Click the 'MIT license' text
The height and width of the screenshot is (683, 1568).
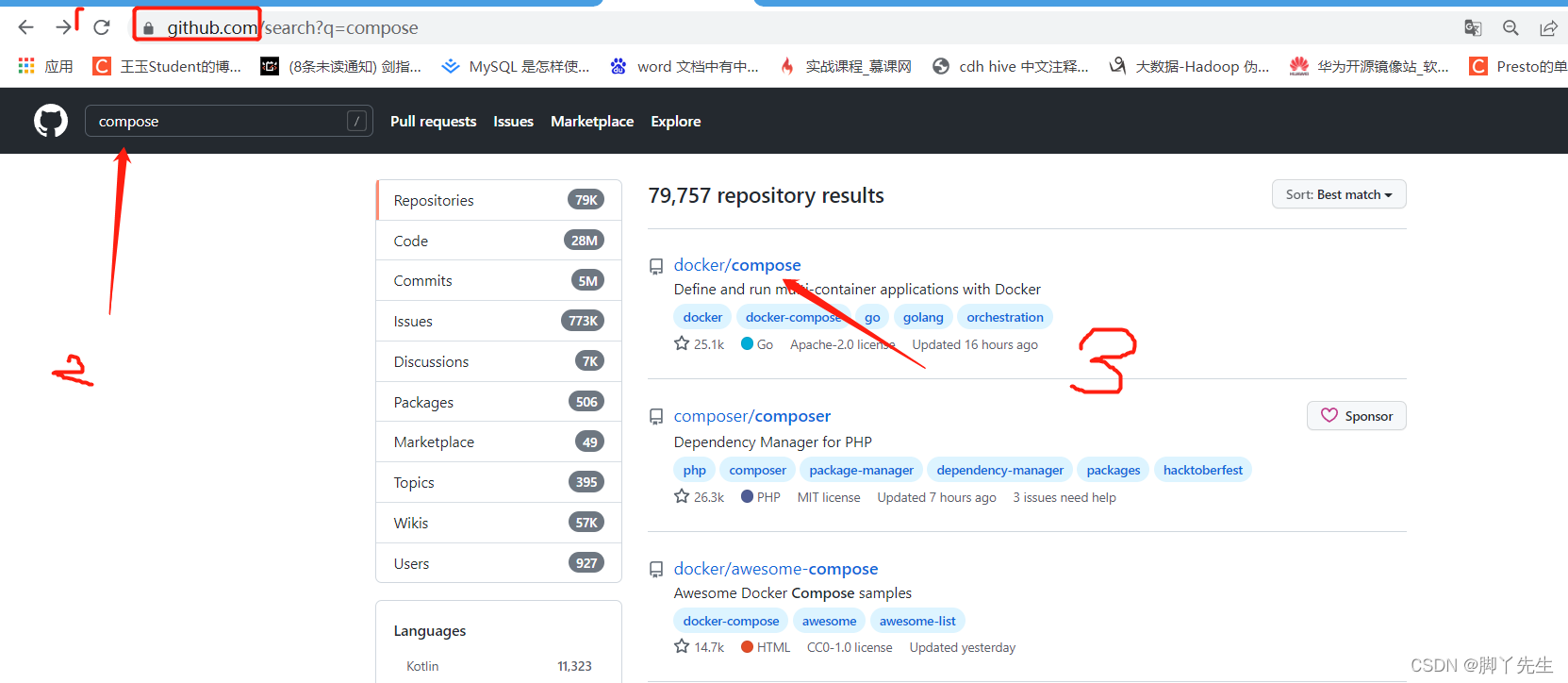pos(829,497)
